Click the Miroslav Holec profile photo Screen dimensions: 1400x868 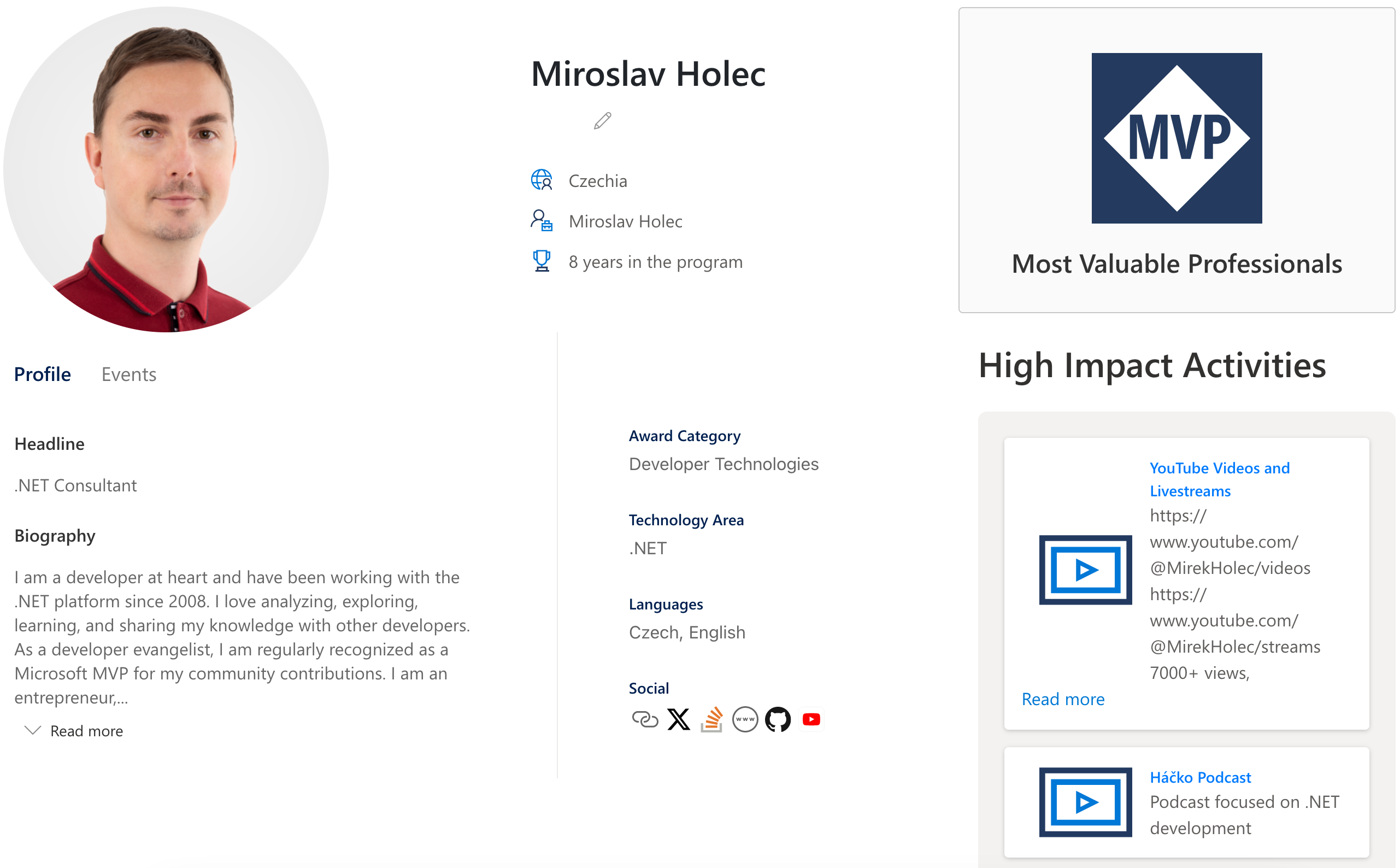pyautogui.click(x=166, y=169)
